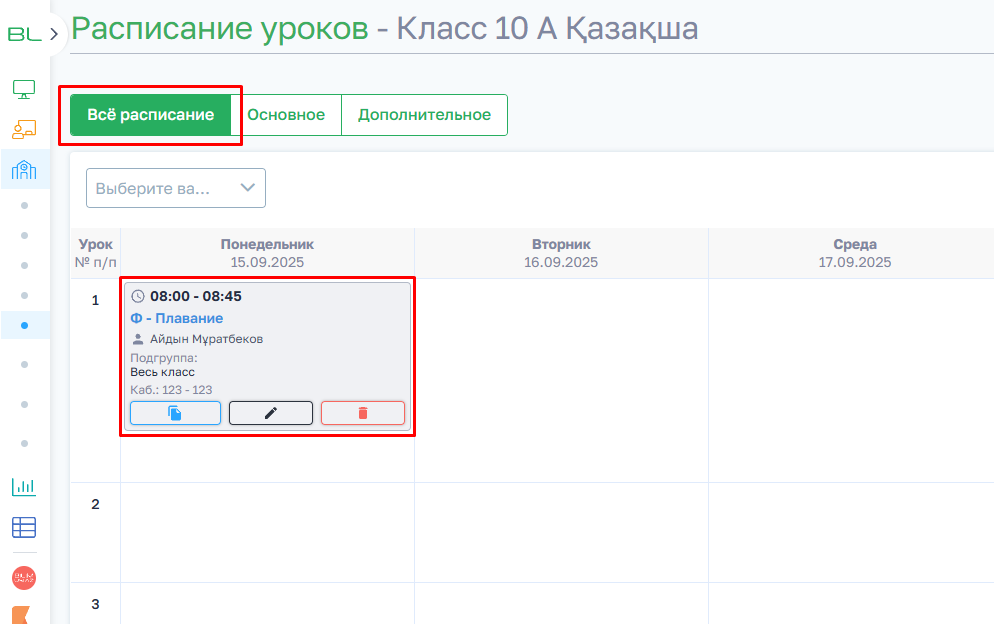Edit the Плавание lesson with pencil icon
Image resolution: width=994 pixels, height=624 pixels.
click(x=270, y=413)
